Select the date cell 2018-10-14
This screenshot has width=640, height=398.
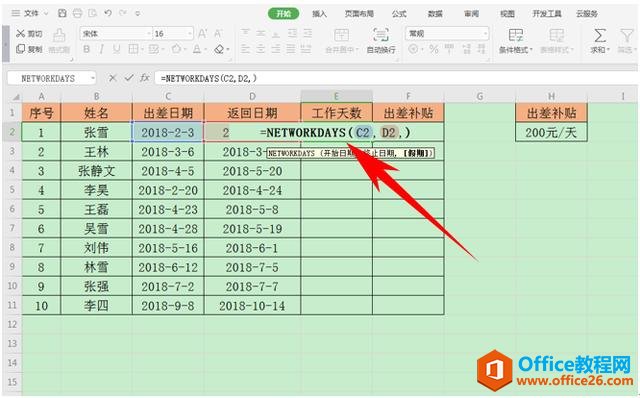click(x=252, y=306)
